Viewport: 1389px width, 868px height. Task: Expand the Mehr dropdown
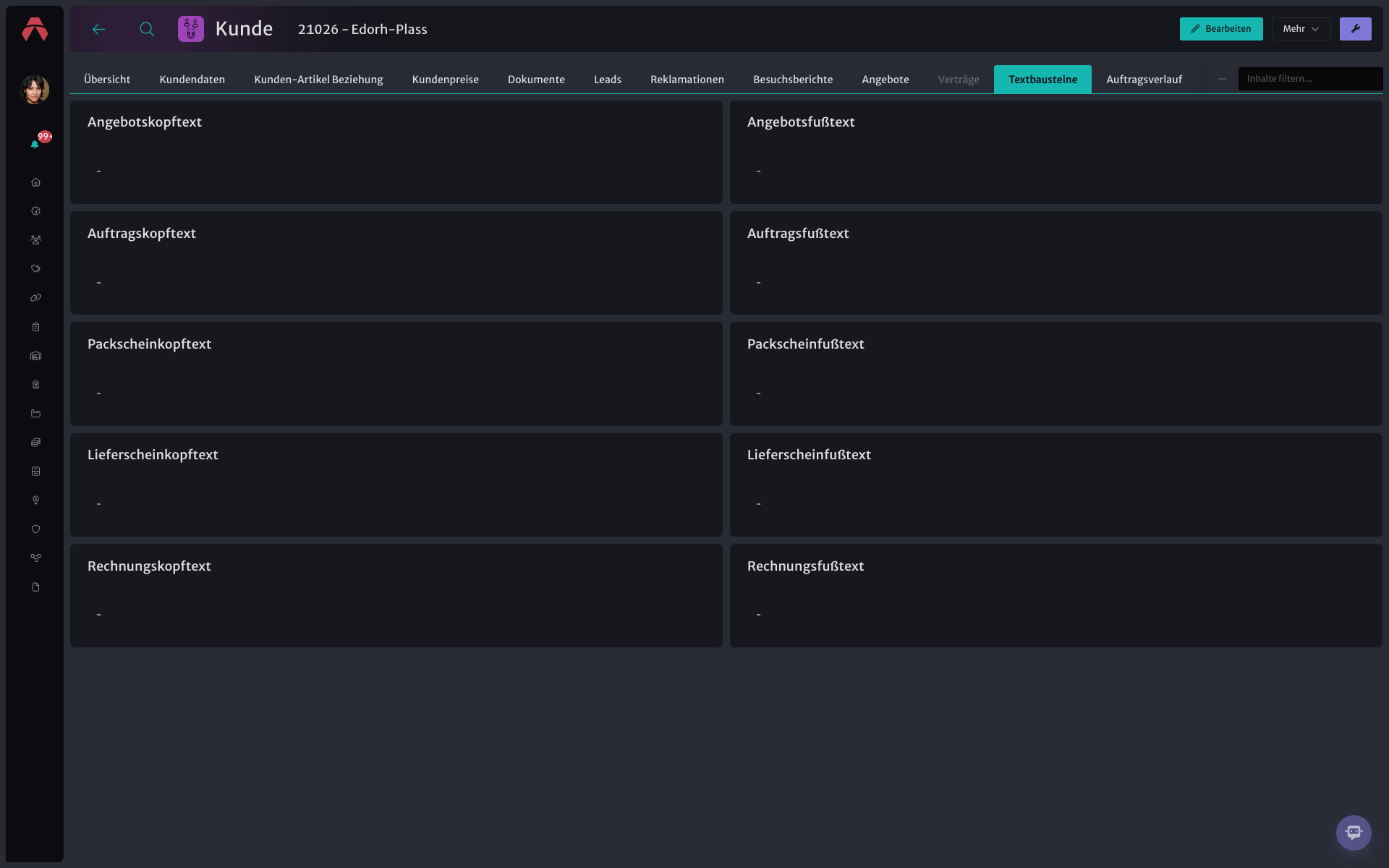[x=1301, y=29]
